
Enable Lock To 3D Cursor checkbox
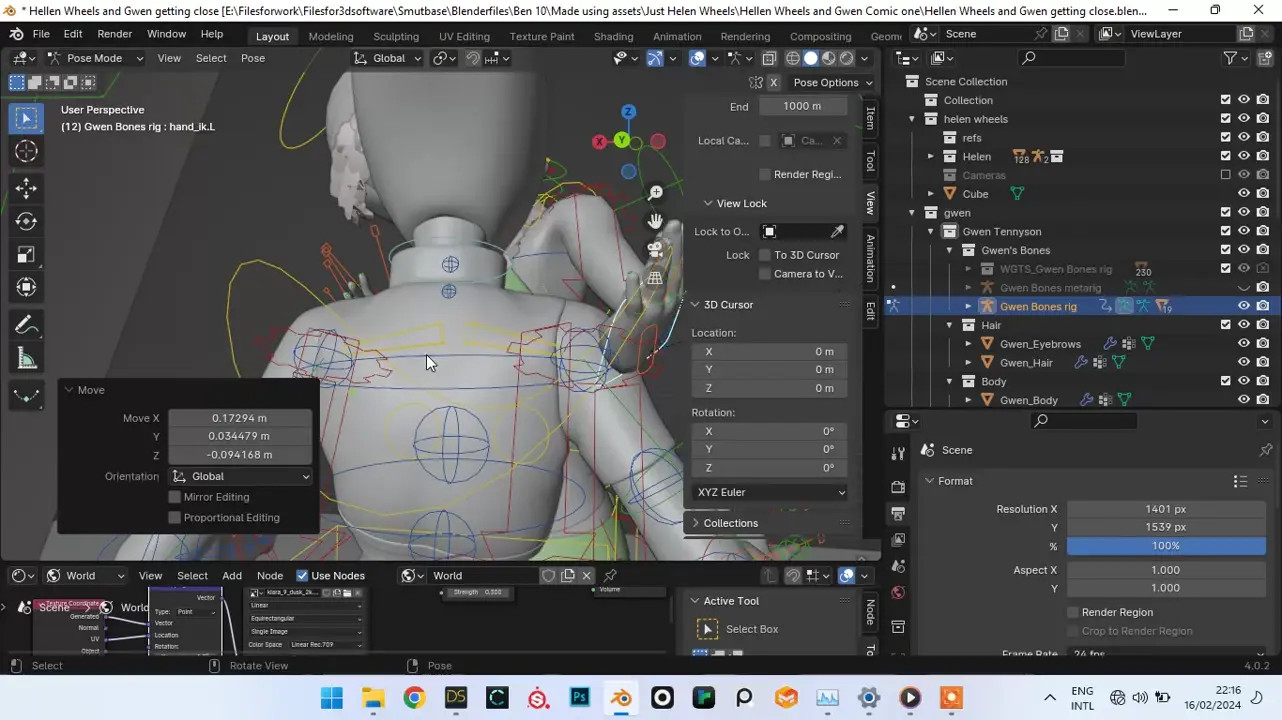coord(765,255)
